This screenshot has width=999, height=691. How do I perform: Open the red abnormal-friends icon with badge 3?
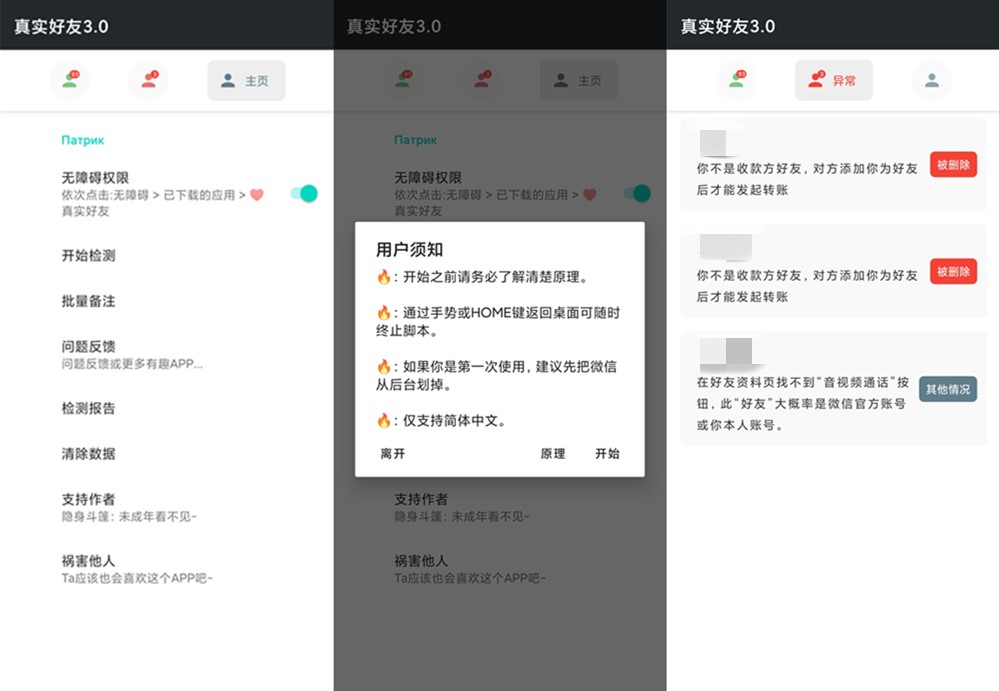pos(149,80)
